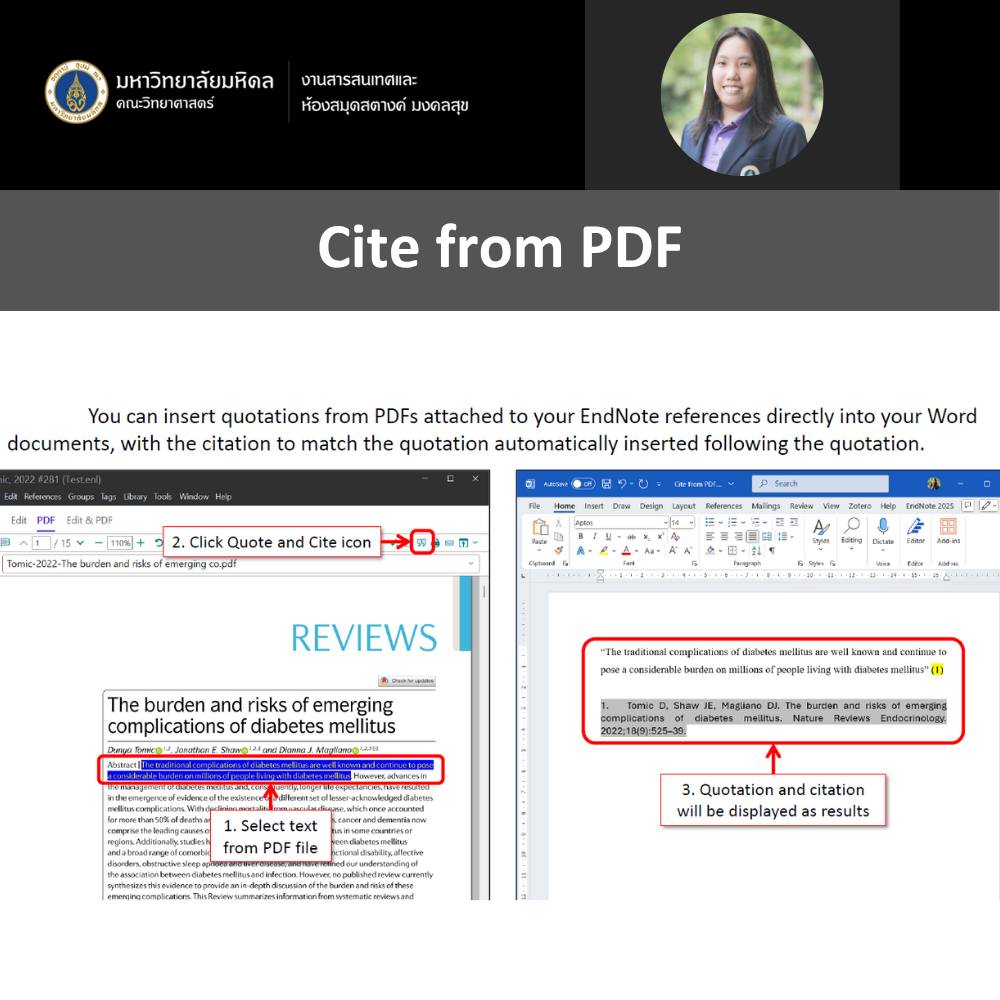The image size is (1000, 1000).
Task: Click the Justify alignment button
Action: (751, 536)
